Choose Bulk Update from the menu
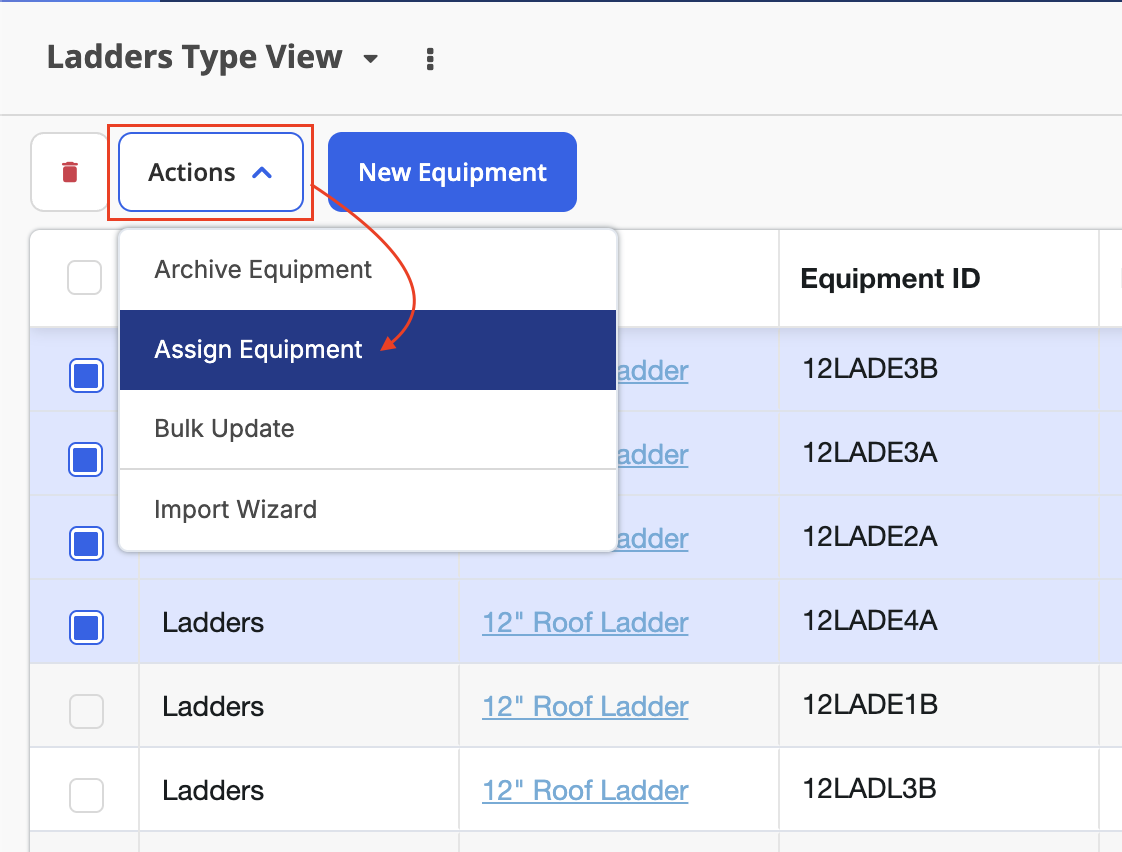1122x852 pixels. (368, 429)
